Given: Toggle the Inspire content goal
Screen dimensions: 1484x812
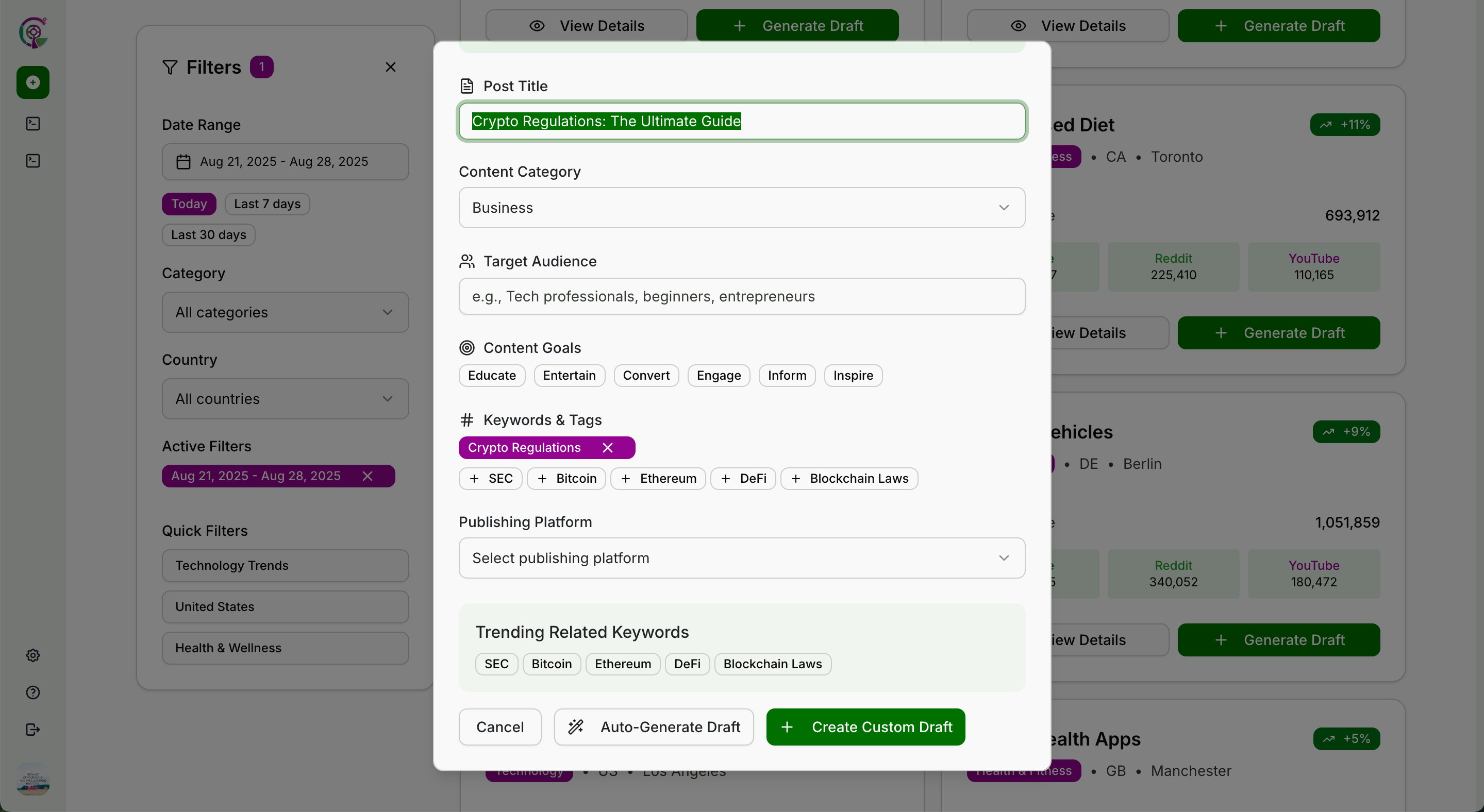Looking at the screenshot, I should [x=853, y=376].
